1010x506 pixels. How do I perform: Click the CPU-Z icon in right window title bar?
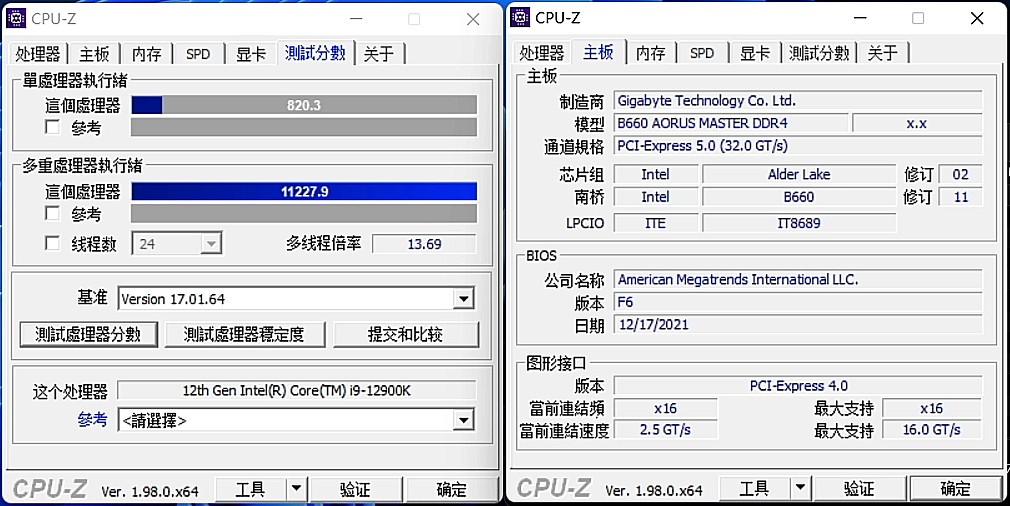[520, 17]
